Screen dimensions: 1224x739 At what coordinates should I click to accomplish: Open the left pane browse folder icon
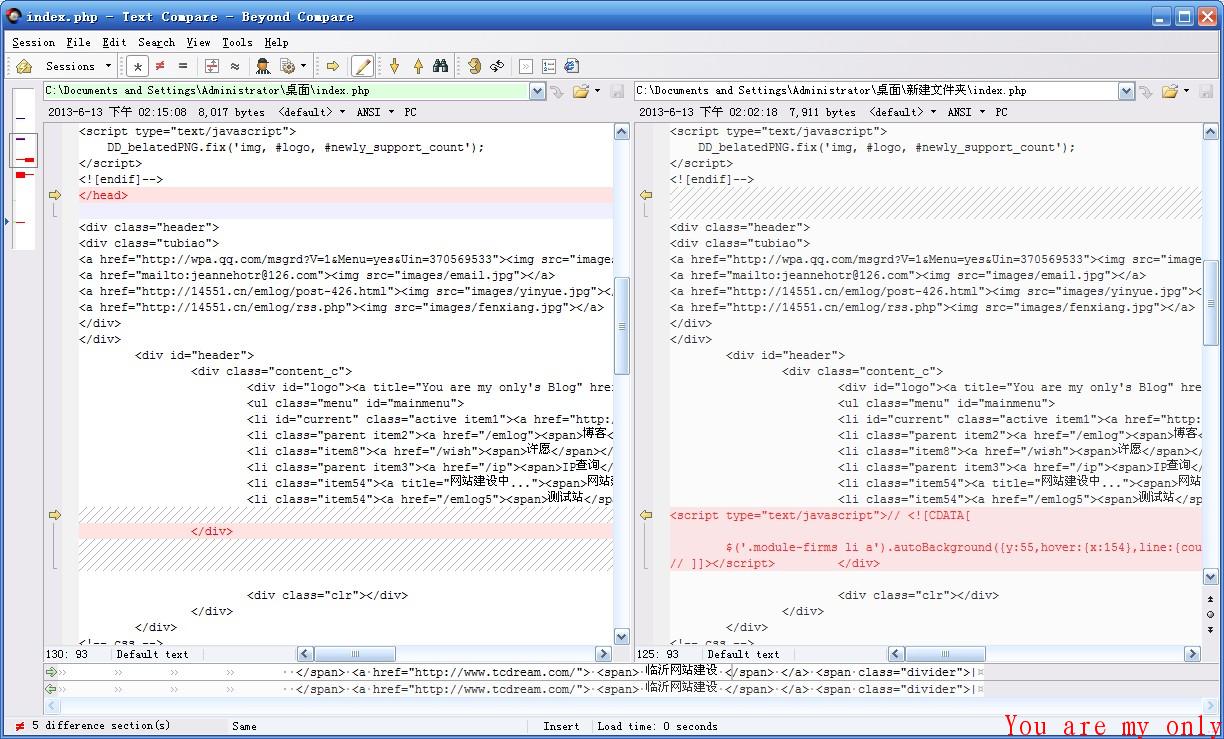[581, 91]
